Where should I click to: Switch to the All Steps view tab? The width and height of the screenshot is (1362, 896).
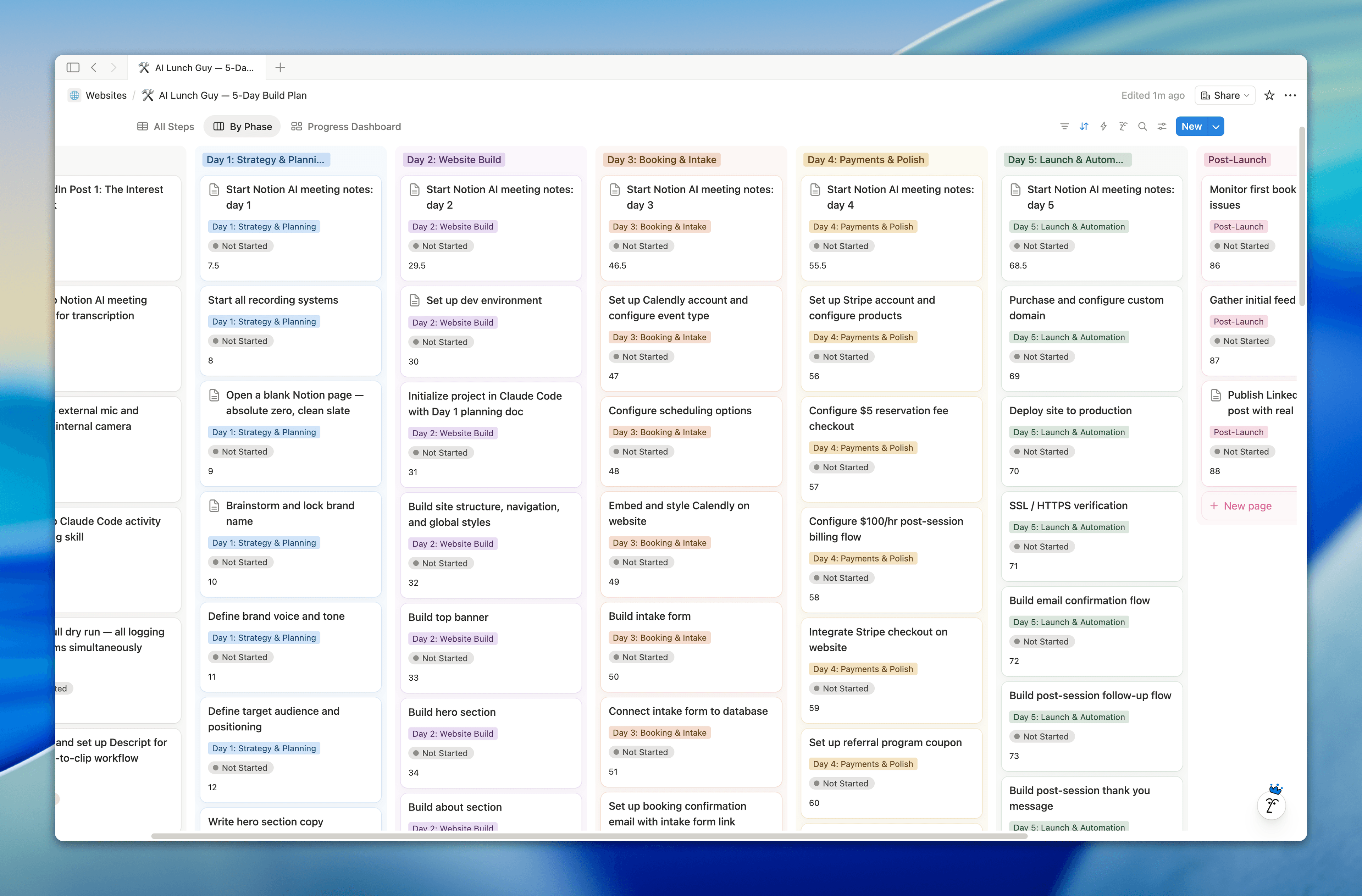(x=165, y=126)
